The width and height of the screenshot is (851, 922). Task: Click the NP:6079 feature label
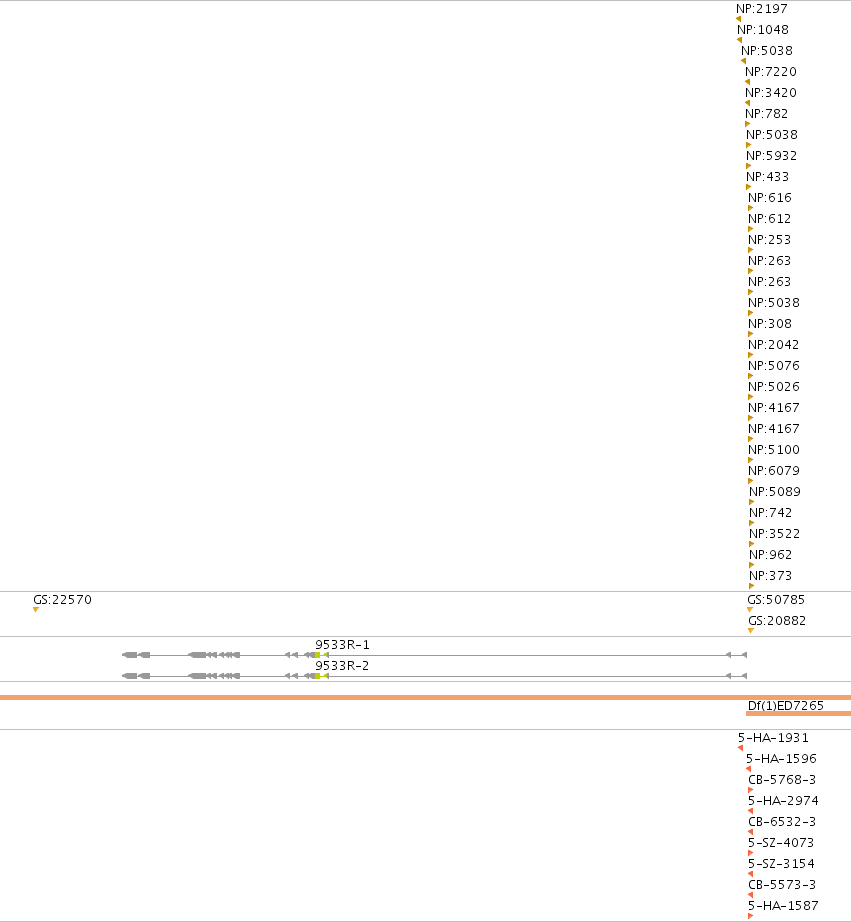pyautogui.click(x=774, y=471)
